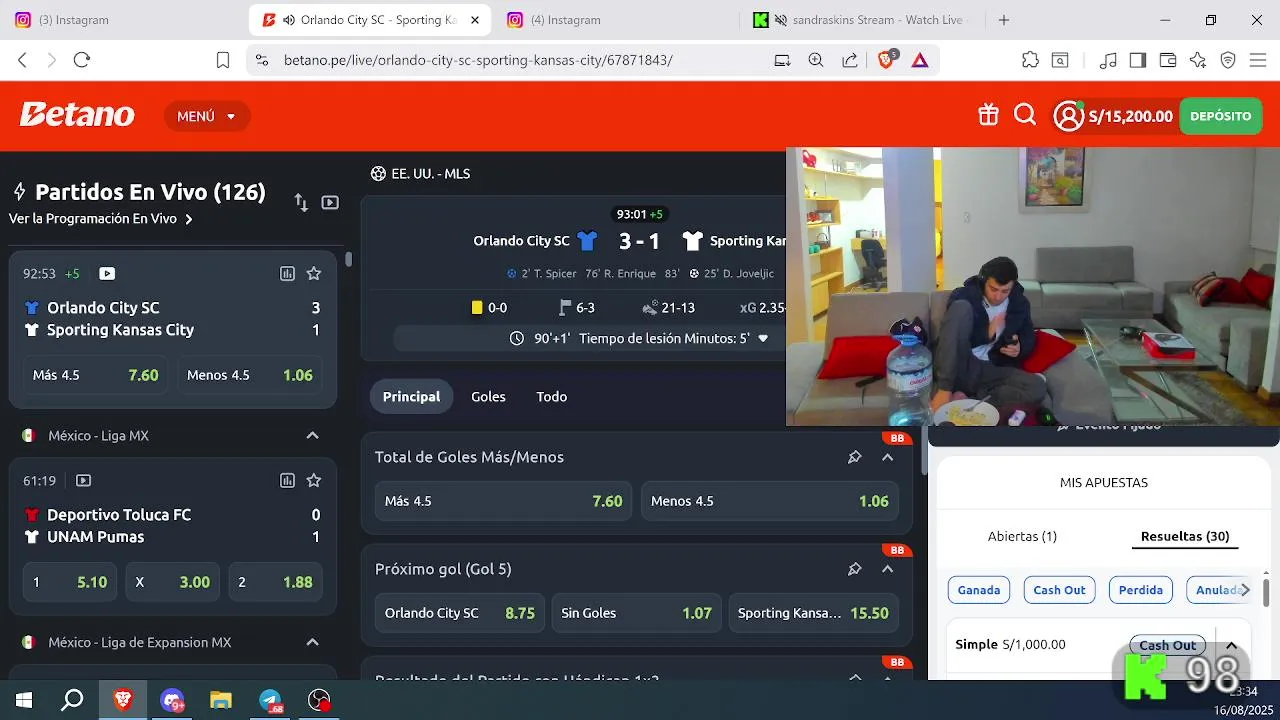This screenshot has height=720, width=1280.
Task: Open the Brave Wallet icon
Action: [1167, 60]
